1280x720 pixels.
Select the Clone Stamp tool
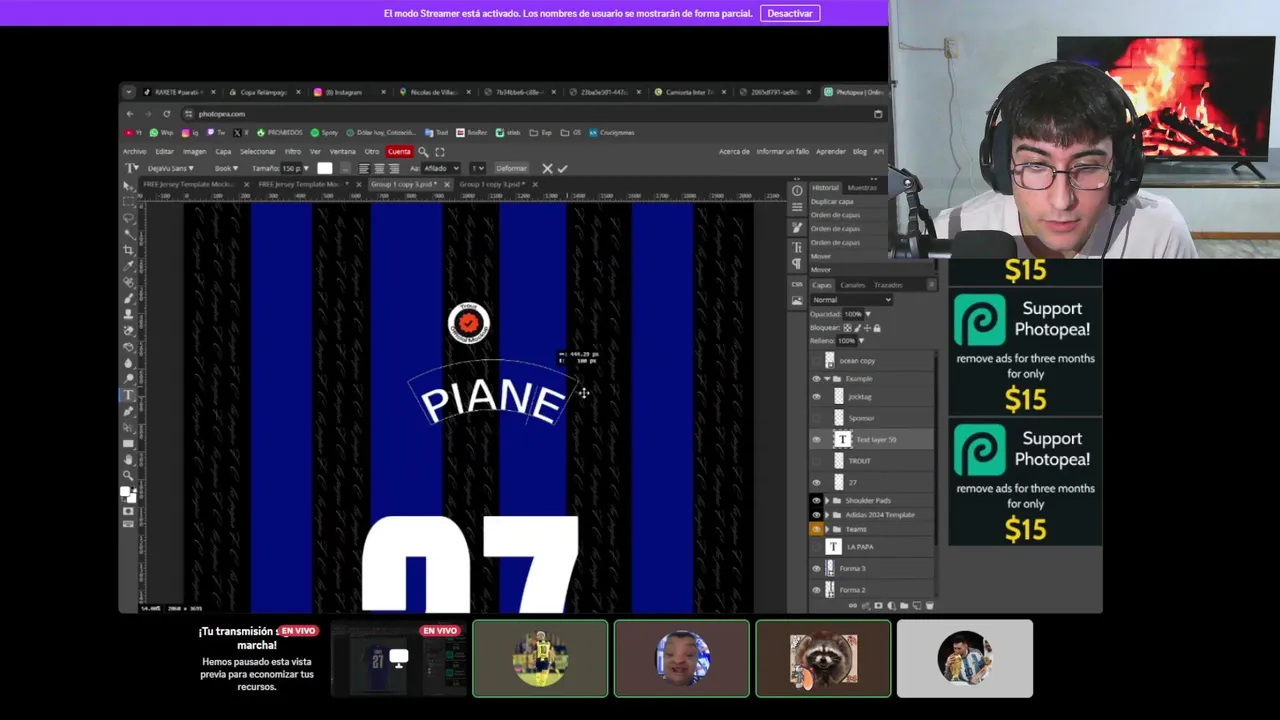[129, 312]
